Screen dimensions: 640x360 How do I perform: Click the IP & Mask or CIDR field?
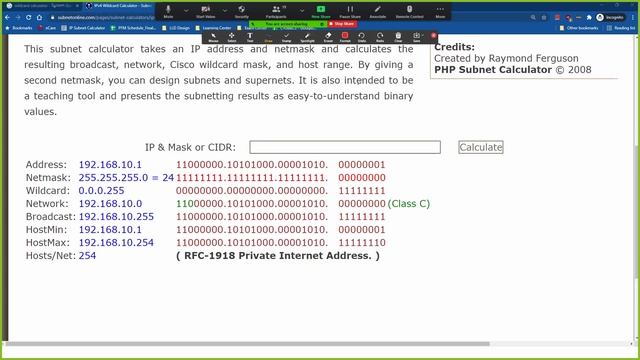[345, 147]
